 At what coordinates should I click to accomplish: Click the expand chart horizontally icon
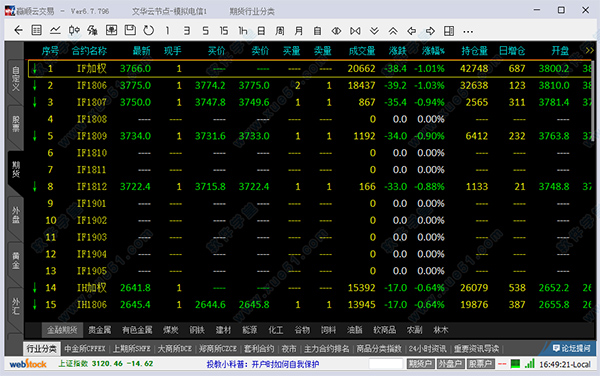point(336,31)
